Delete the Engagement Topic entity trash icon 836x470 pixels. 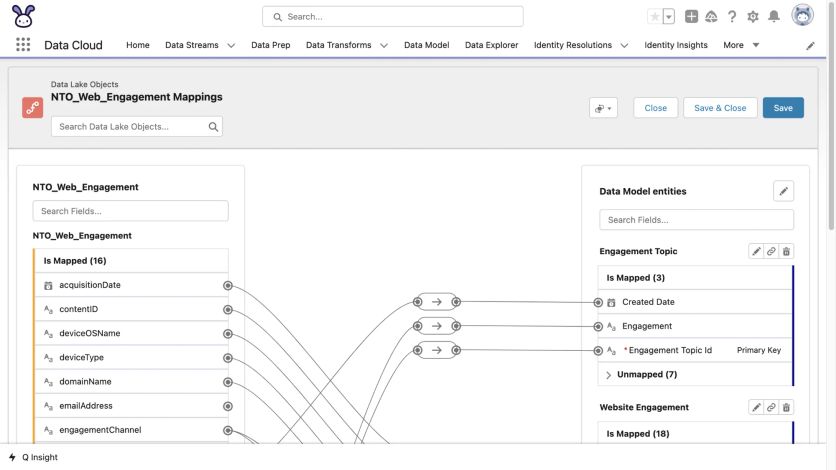tap(786, 252)
